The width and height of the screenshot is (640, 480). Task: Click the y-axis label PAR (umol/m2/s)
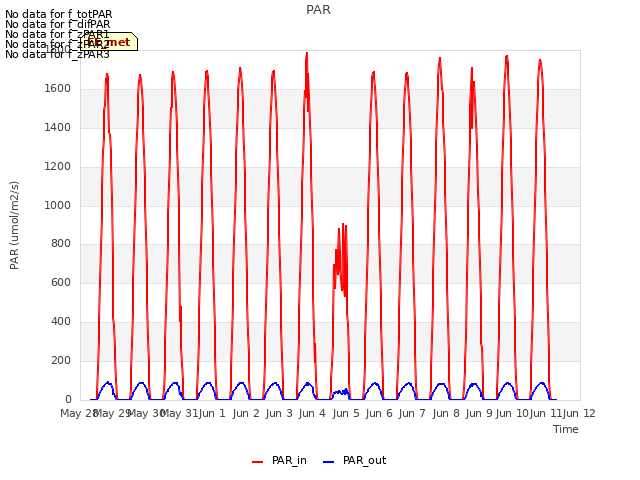pos(14,225)
